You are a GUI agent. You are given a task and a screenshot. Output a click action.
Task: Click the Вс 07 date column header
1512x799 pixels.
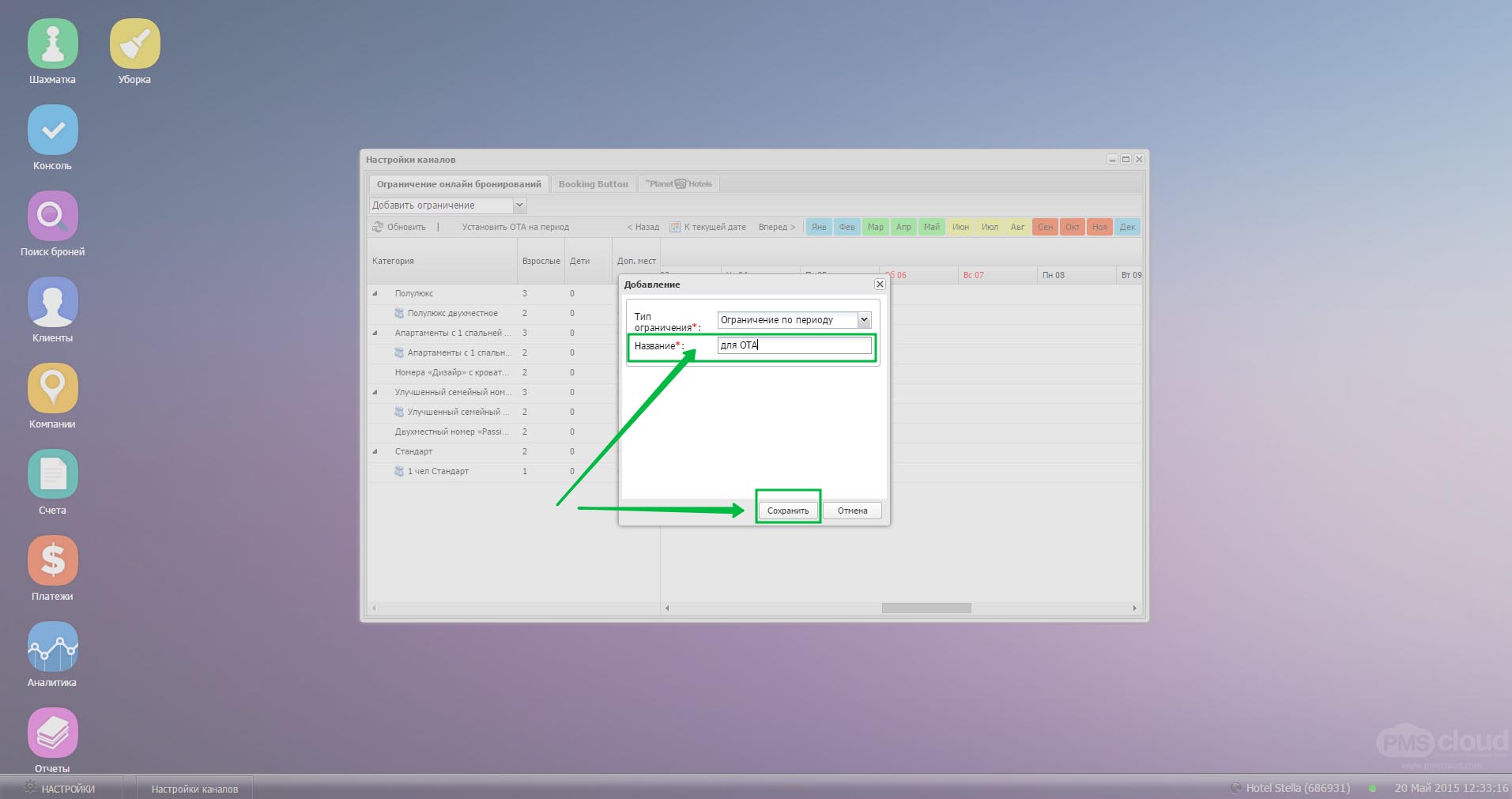[x=997, y=275]
